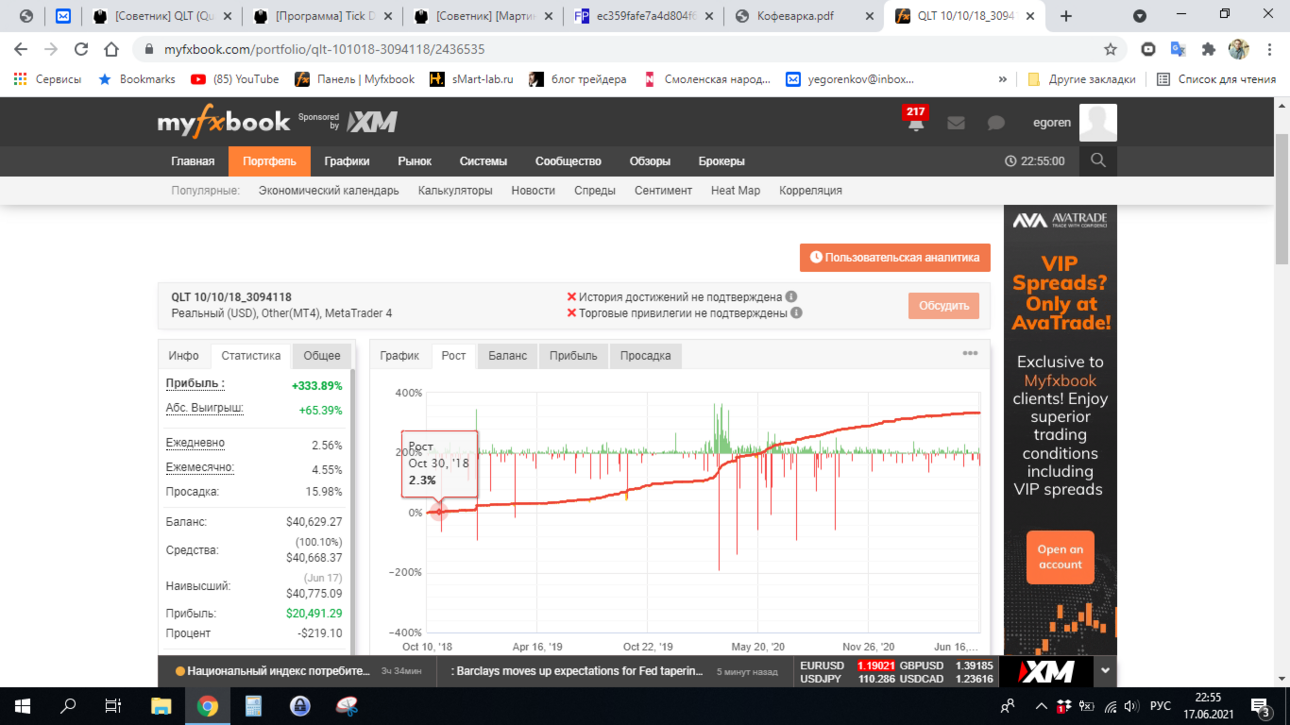Open the sMart-lab.ru bookmark
Image resolution: width=1290 pixels, height=725 pixels.
click(471, 79)
